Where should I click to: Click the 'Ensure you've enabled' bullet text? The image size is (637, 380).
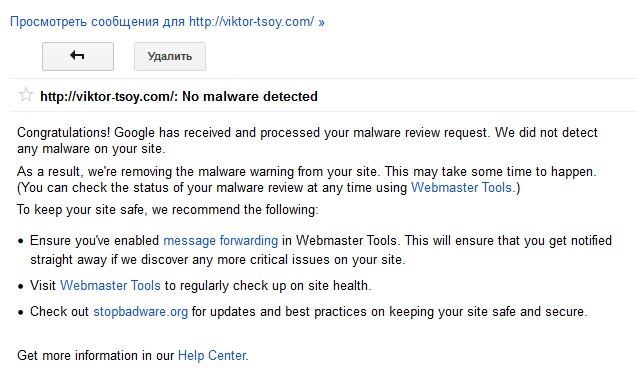point(95,240)
